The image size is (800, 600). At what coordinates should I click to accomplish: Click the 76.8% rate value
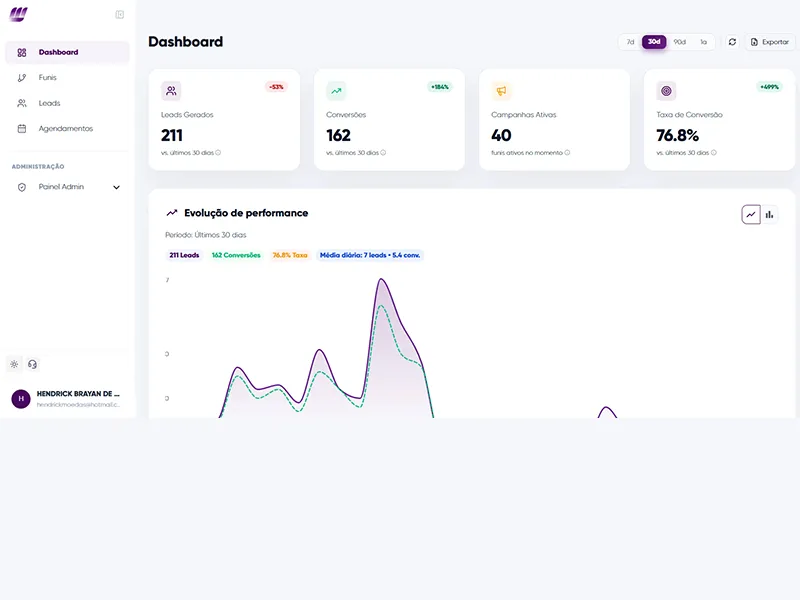pyautogui.click(x=678, y=135)
